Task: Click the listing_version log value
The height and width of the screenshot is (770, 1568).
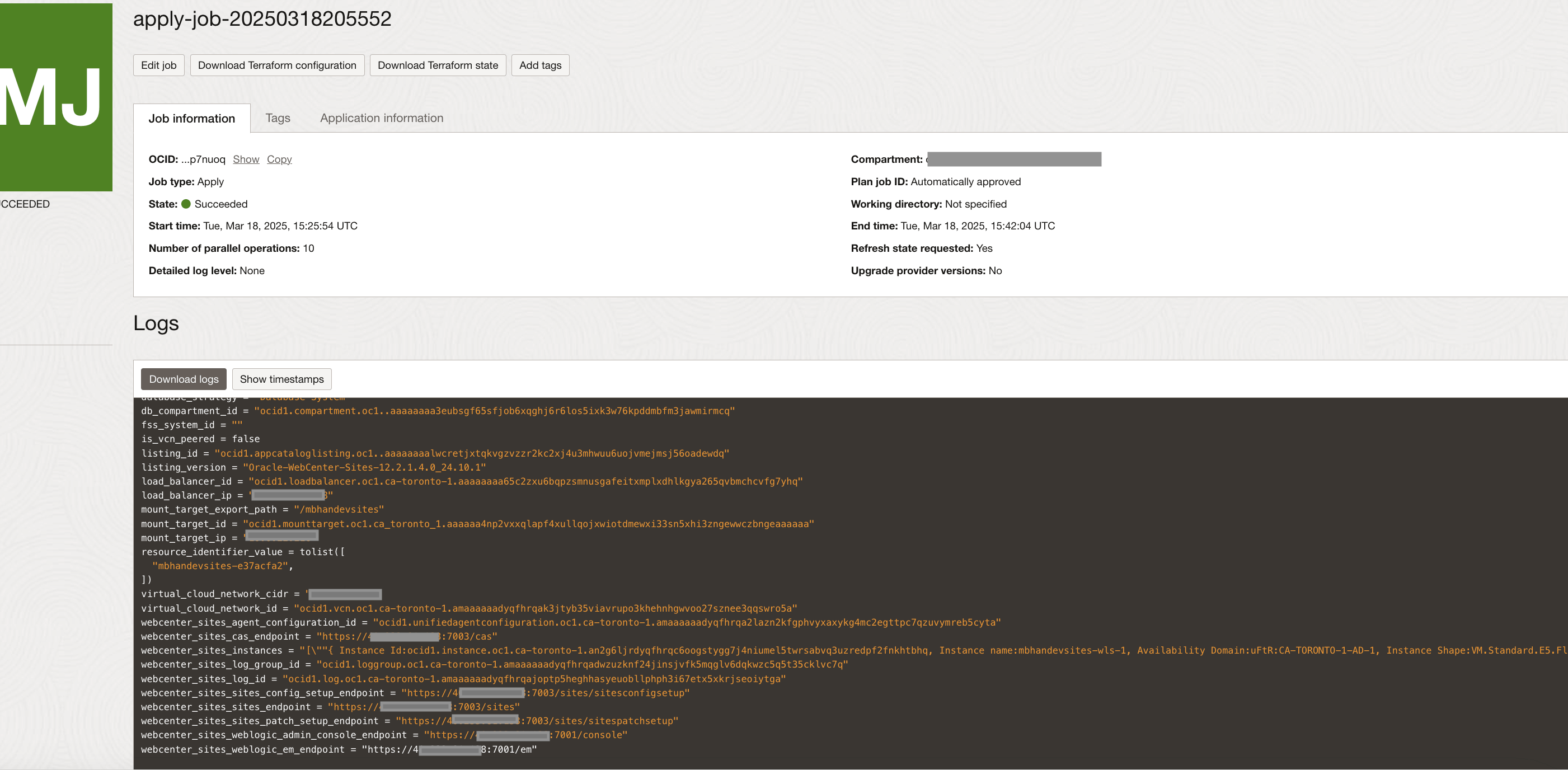Action: pos(365,467)
